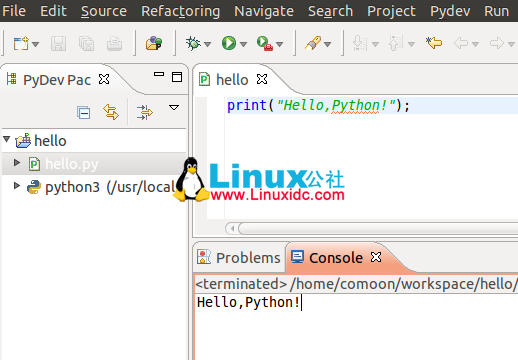
Task: Click the green Run button
Action: pyautogui.click(x=229, y=43)
